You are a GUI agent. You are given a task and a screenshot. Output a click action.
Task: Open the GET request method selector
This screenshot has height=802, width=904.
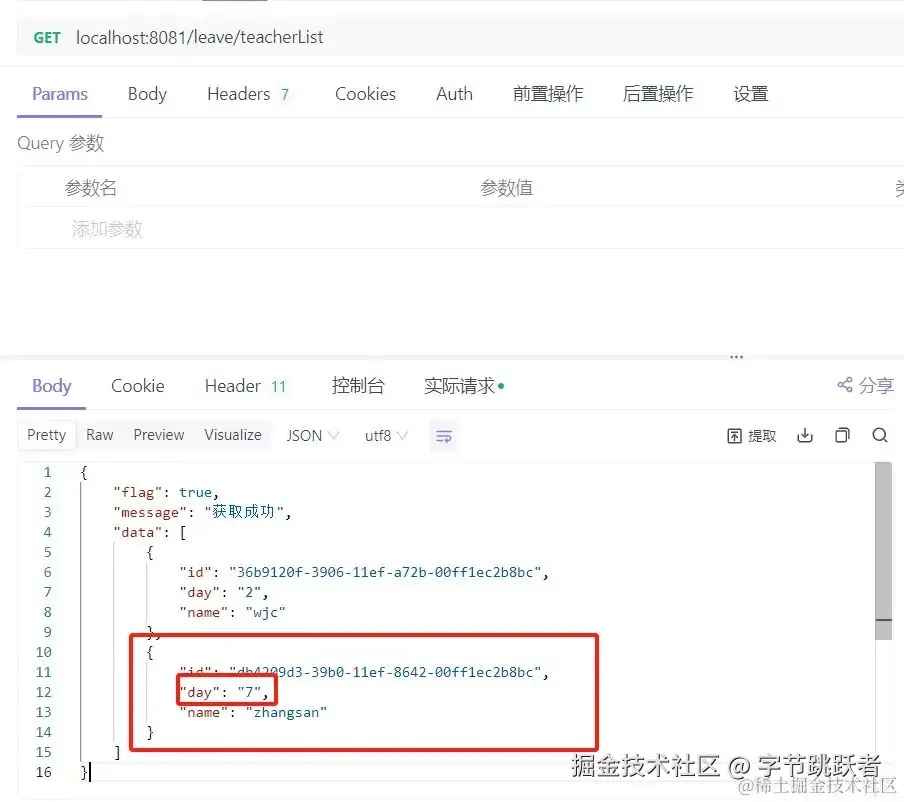(x=46, y=37)
